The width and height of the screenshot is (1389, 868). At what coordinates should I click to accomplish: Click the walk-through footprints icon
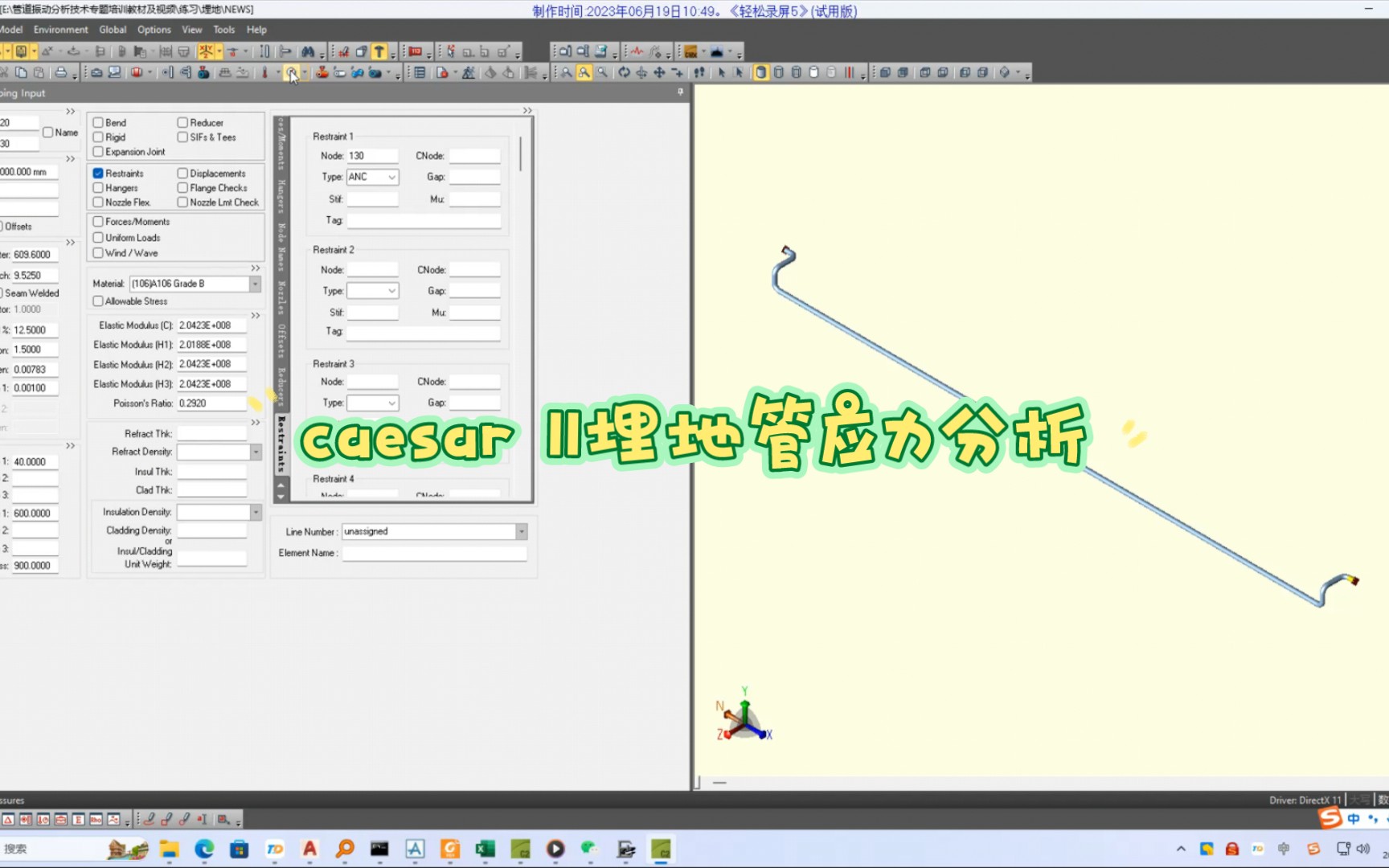click(x=699, y=73)
